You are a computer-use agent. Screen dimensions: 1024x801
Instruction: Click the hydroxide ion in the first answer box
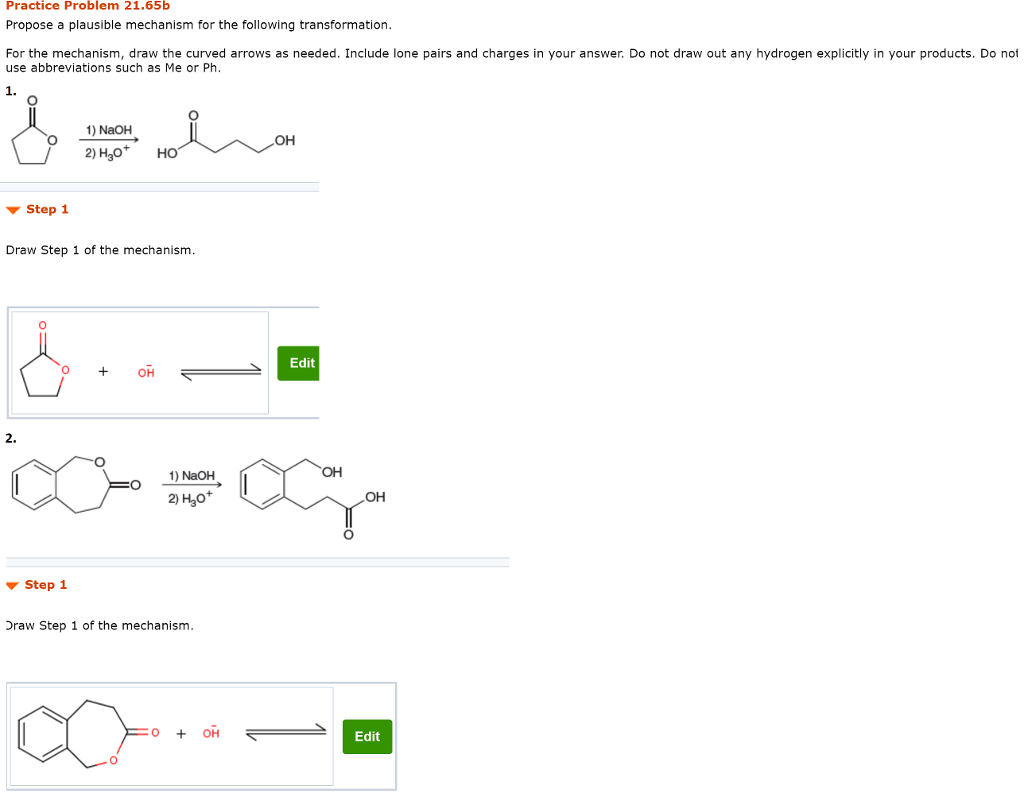[146, 370]
